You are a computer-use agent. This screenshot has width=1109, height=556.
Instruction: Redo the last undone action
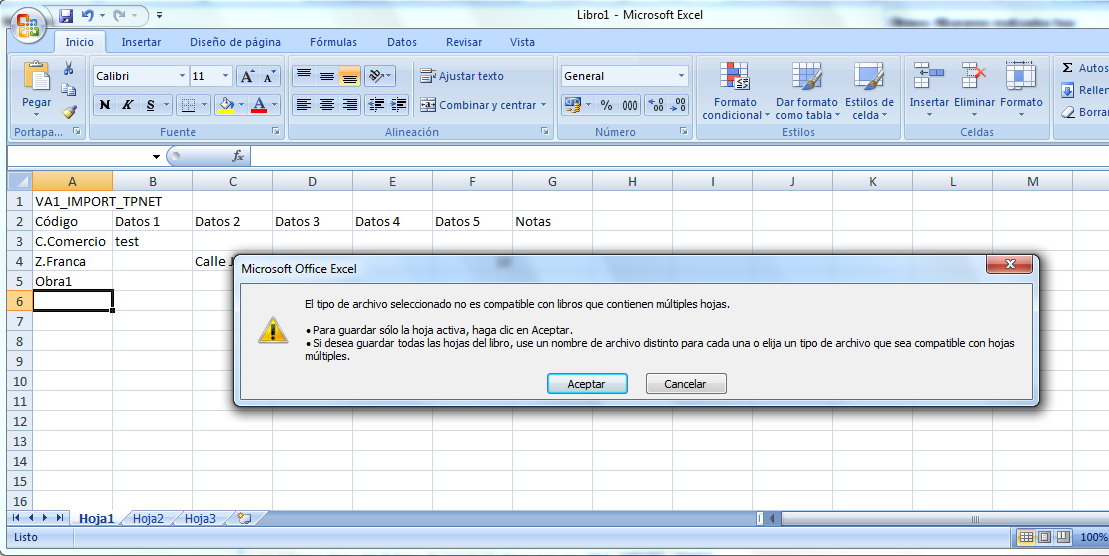[x=120, y=15]
